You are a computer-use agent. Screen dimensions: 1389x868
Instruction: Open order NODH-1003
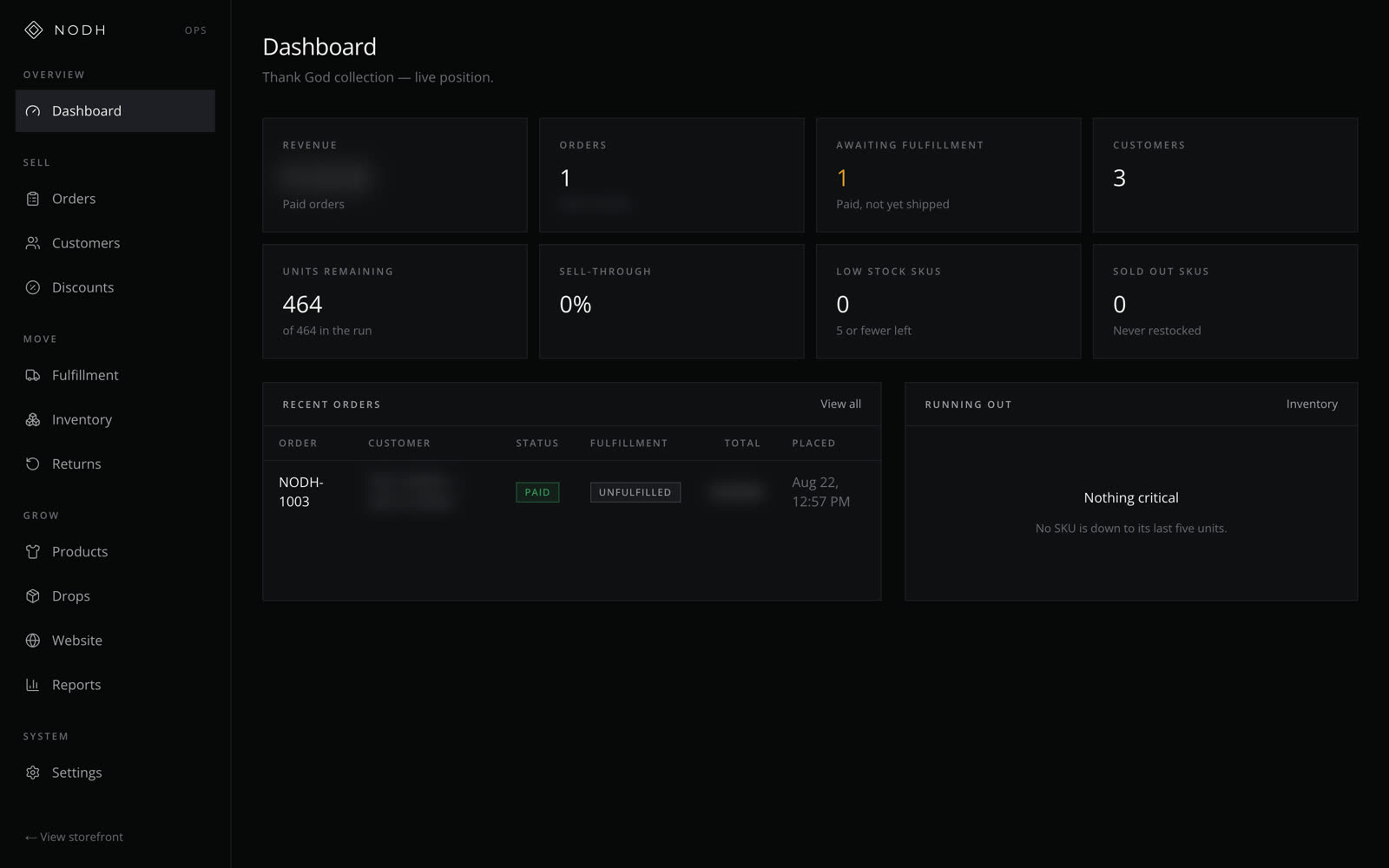click(x=300, y=491)
